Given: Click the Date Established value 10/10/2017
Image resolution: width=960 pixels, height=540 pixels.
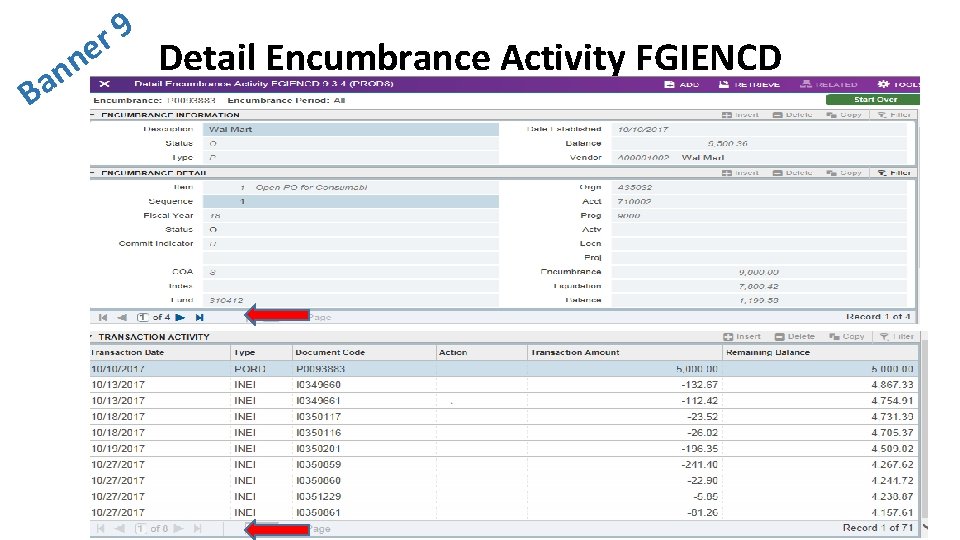Looking at the screenshot, I should (x=643, y=129).
